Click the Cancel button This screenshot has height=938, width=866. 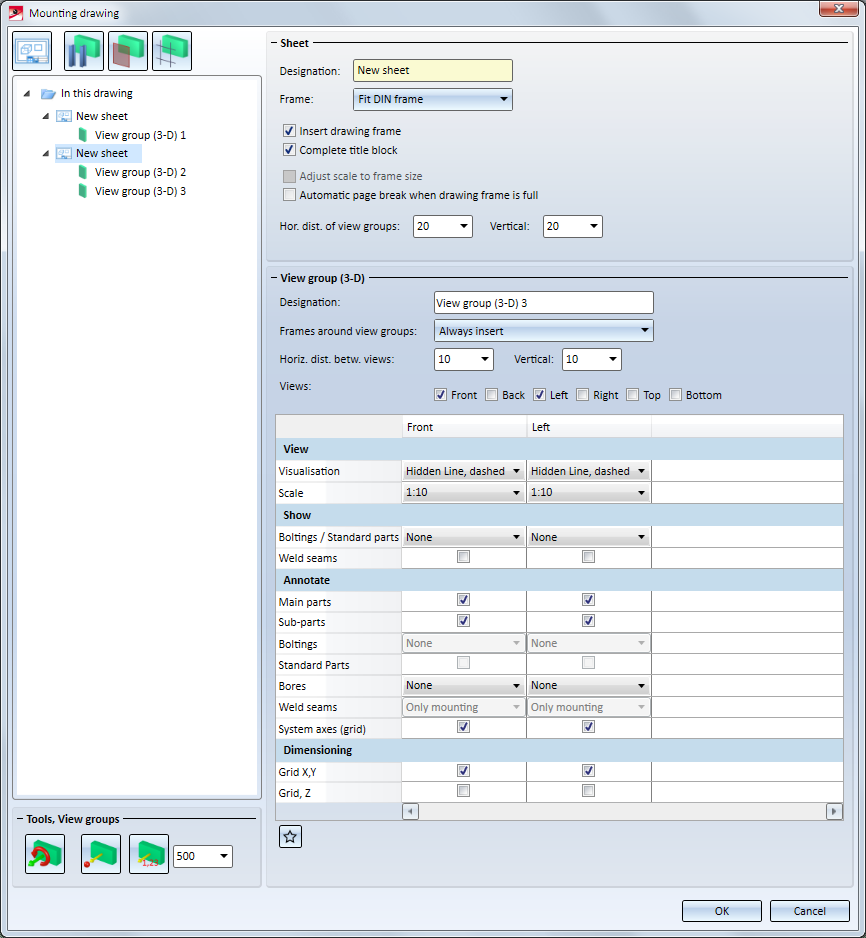tap(809, 911)
